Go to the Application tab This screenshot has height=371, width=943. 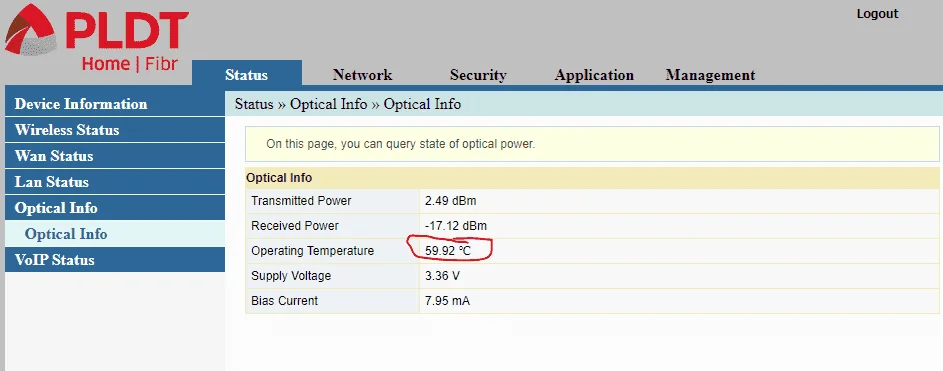(x=594, y=75)
